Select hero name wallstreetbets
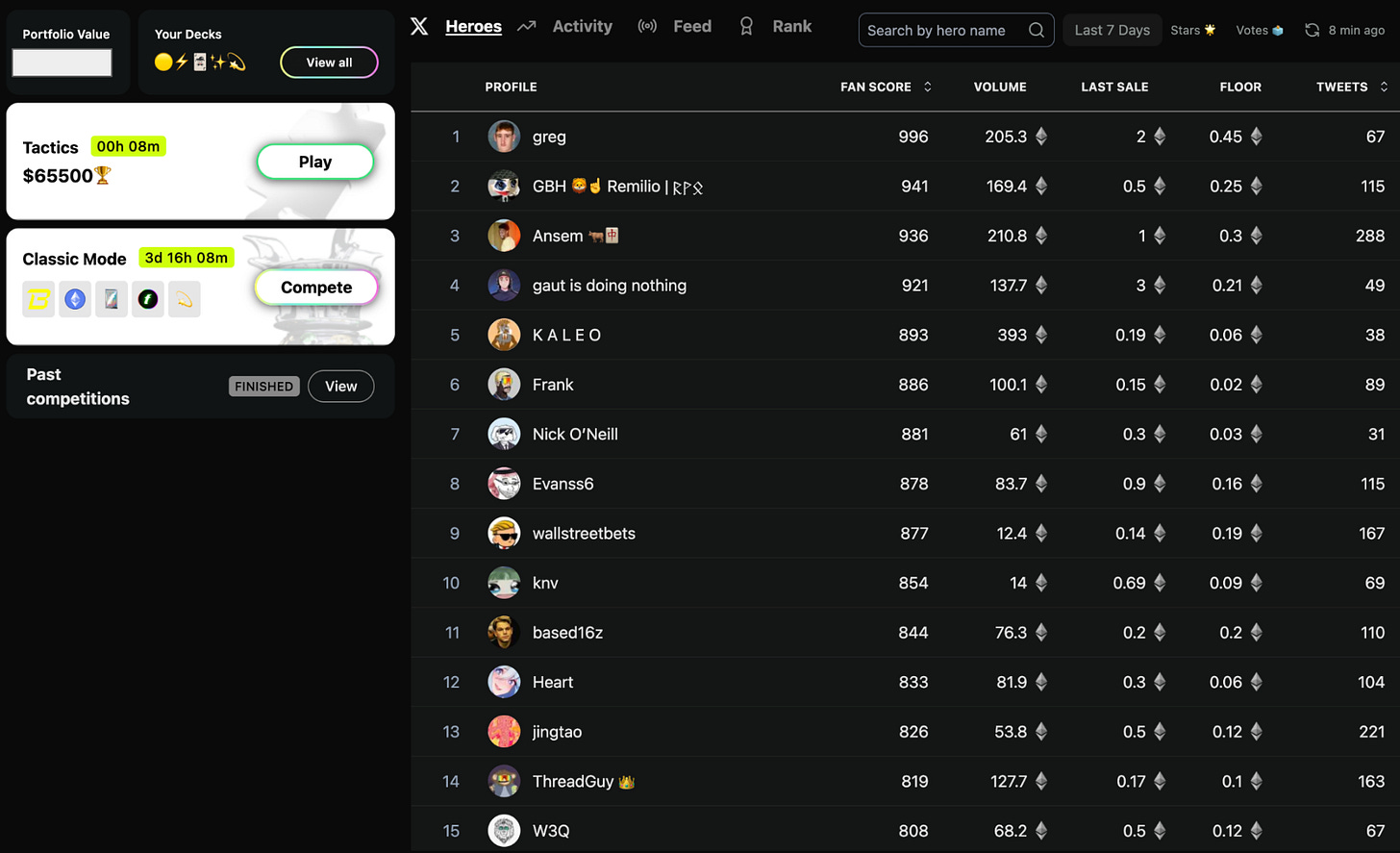This screenshot has width=1400, height=853. point(584,533)
